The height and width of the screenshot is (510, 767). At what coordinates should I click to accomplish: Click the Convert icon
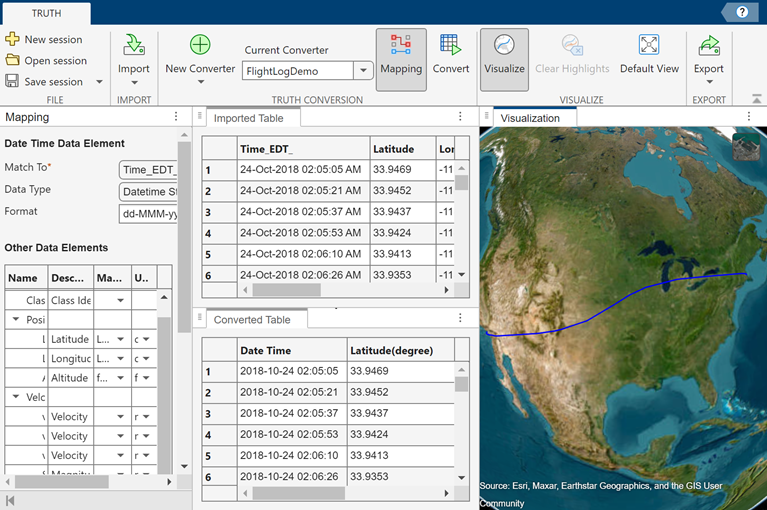(451, 46)
